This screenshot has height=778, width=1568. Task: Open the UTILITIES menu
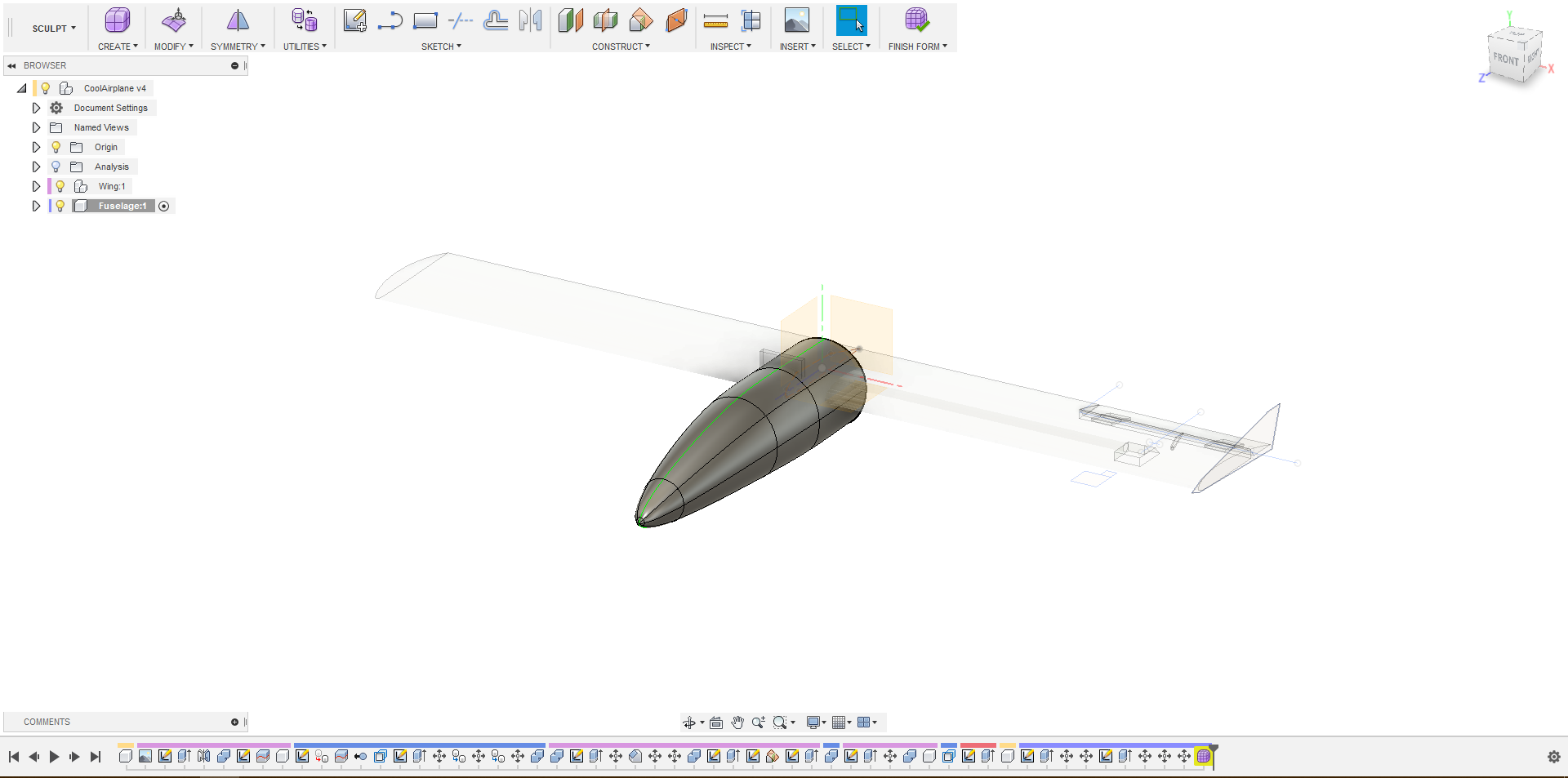click(305, 47)
